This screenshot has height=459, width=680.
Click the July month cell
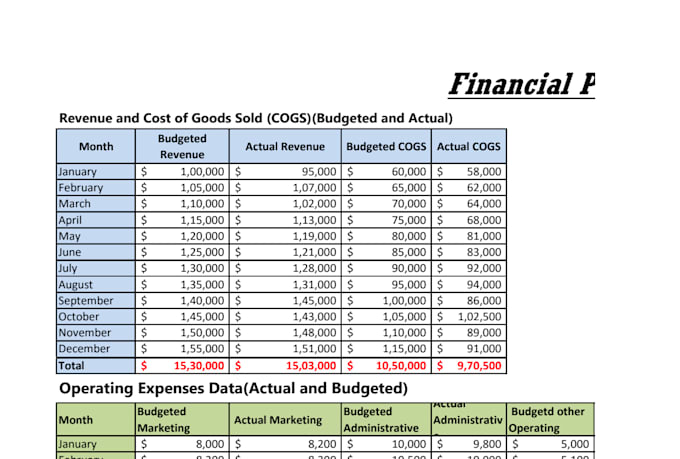click(x=96, y=268)
